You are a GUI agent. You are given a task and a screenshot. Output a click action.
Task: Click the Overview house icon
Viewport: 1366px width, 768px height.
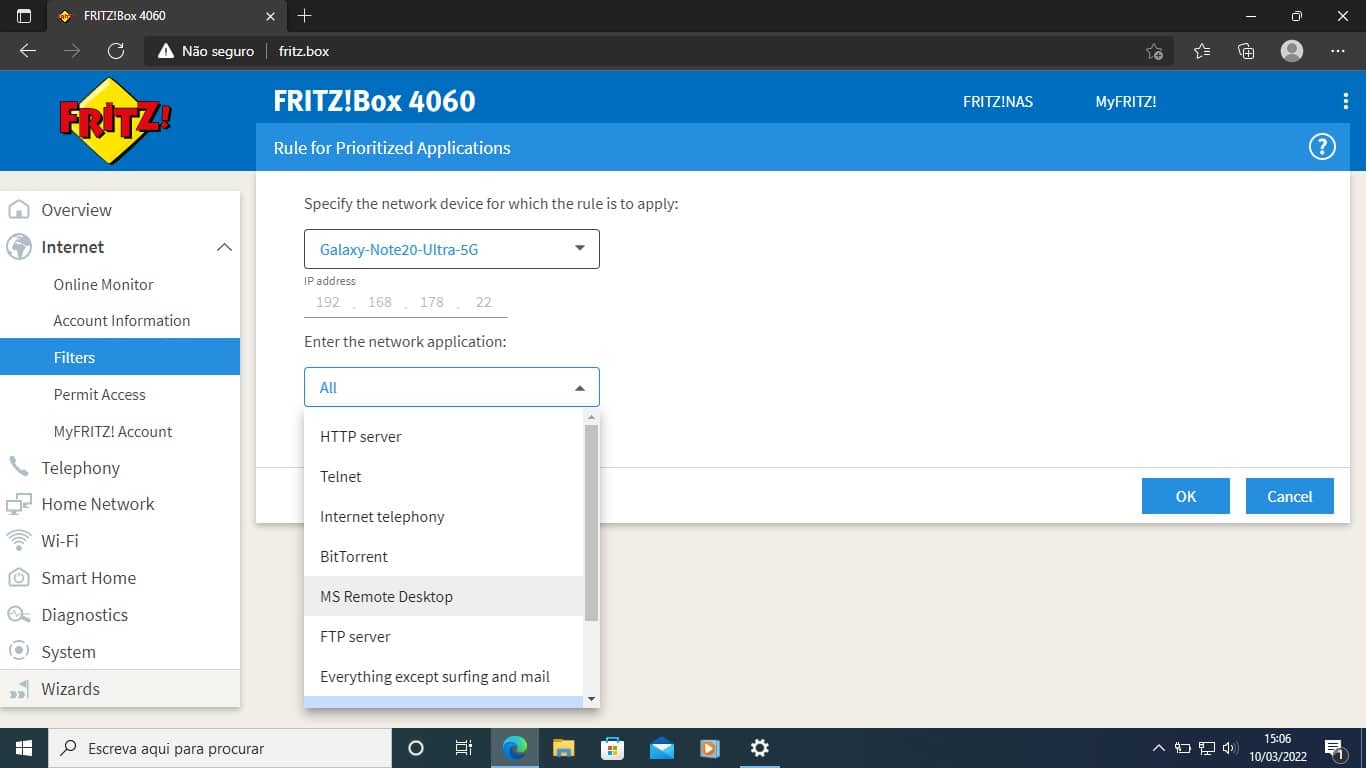18,210
